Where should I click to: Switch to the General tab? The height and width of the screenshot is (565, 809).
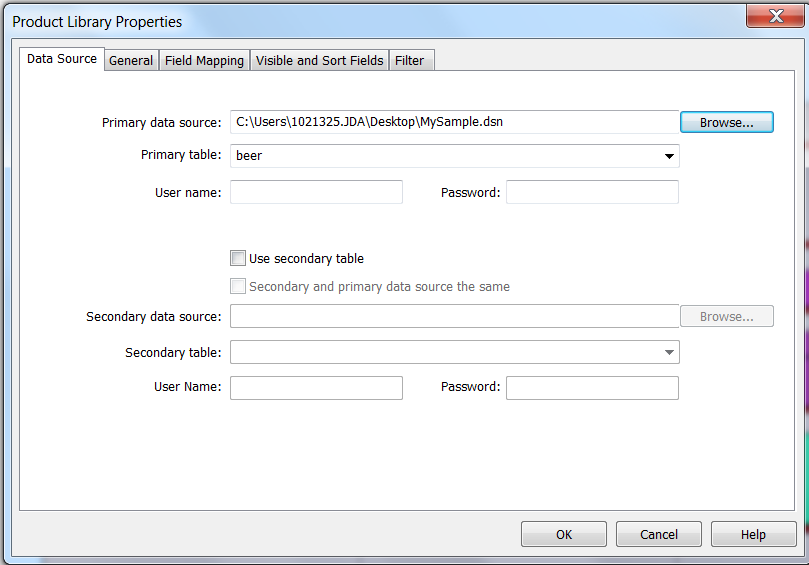click(131, 60)
